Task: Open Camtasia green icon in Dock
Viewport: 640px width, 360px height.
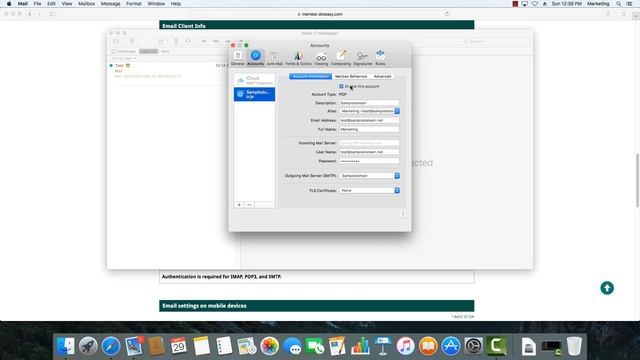Action: pos(496,346)
